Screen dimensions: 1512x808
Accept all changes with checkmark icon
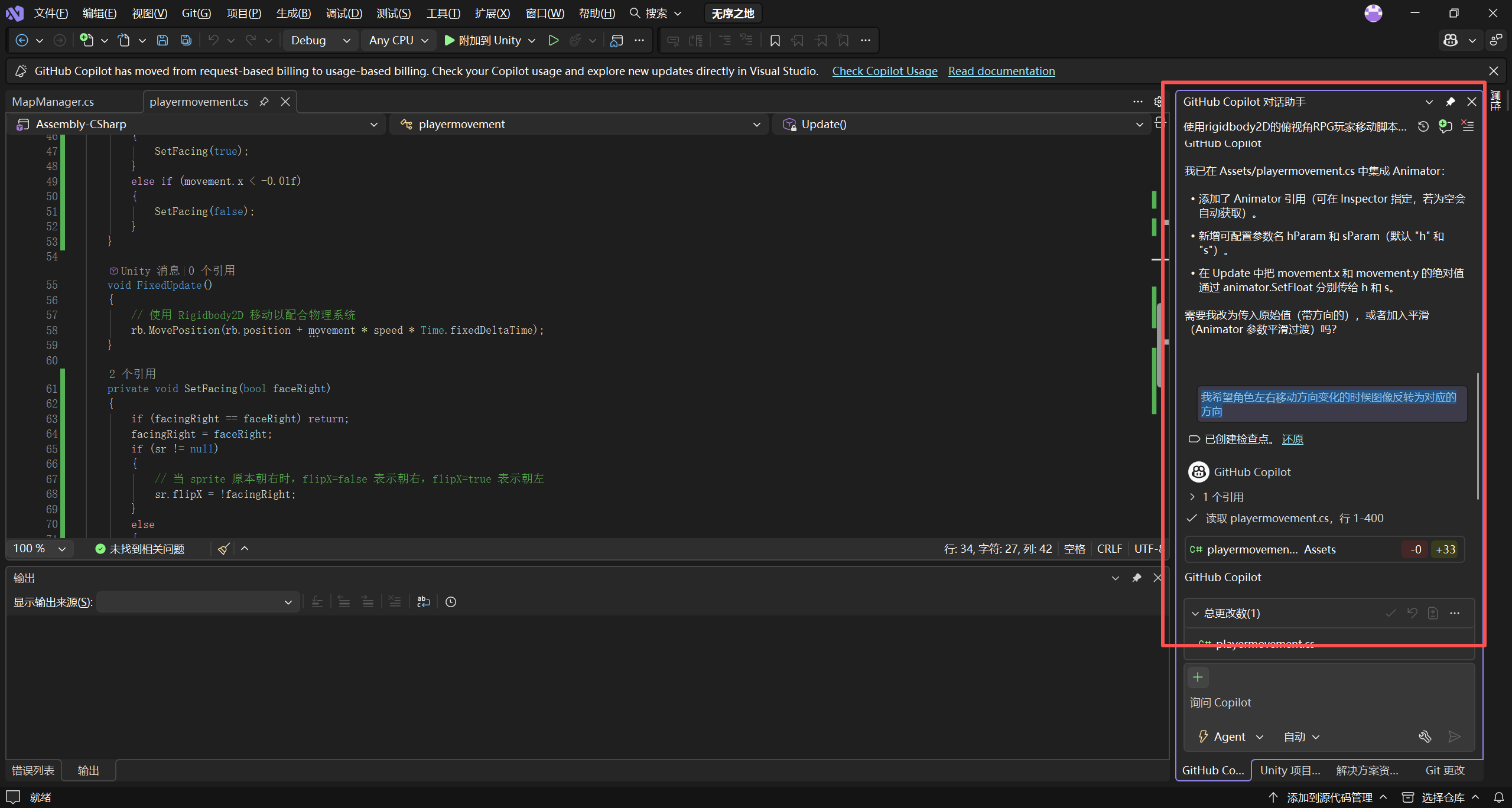(x=1391, y=613)
